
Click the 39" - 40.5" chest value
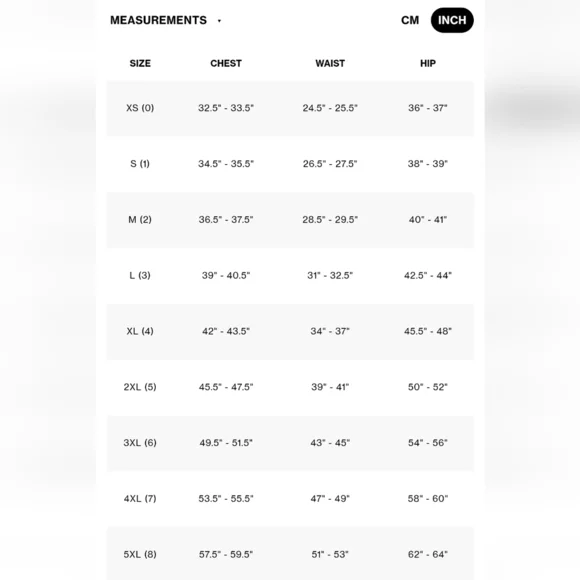pyautogui.click(x=226, y=275)
